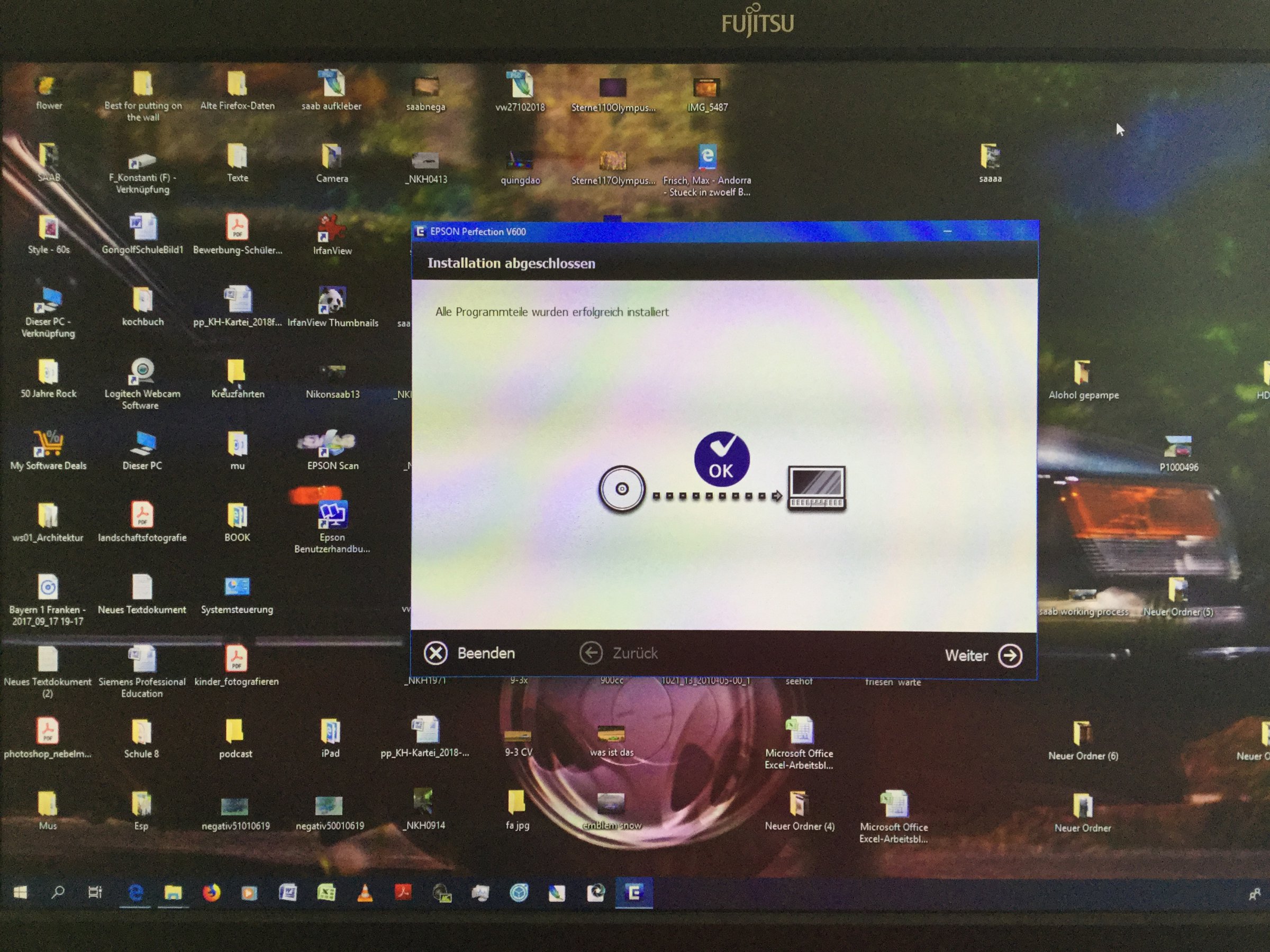
Task: Select the iPad folder icon
Action: [x=330, y=738]
